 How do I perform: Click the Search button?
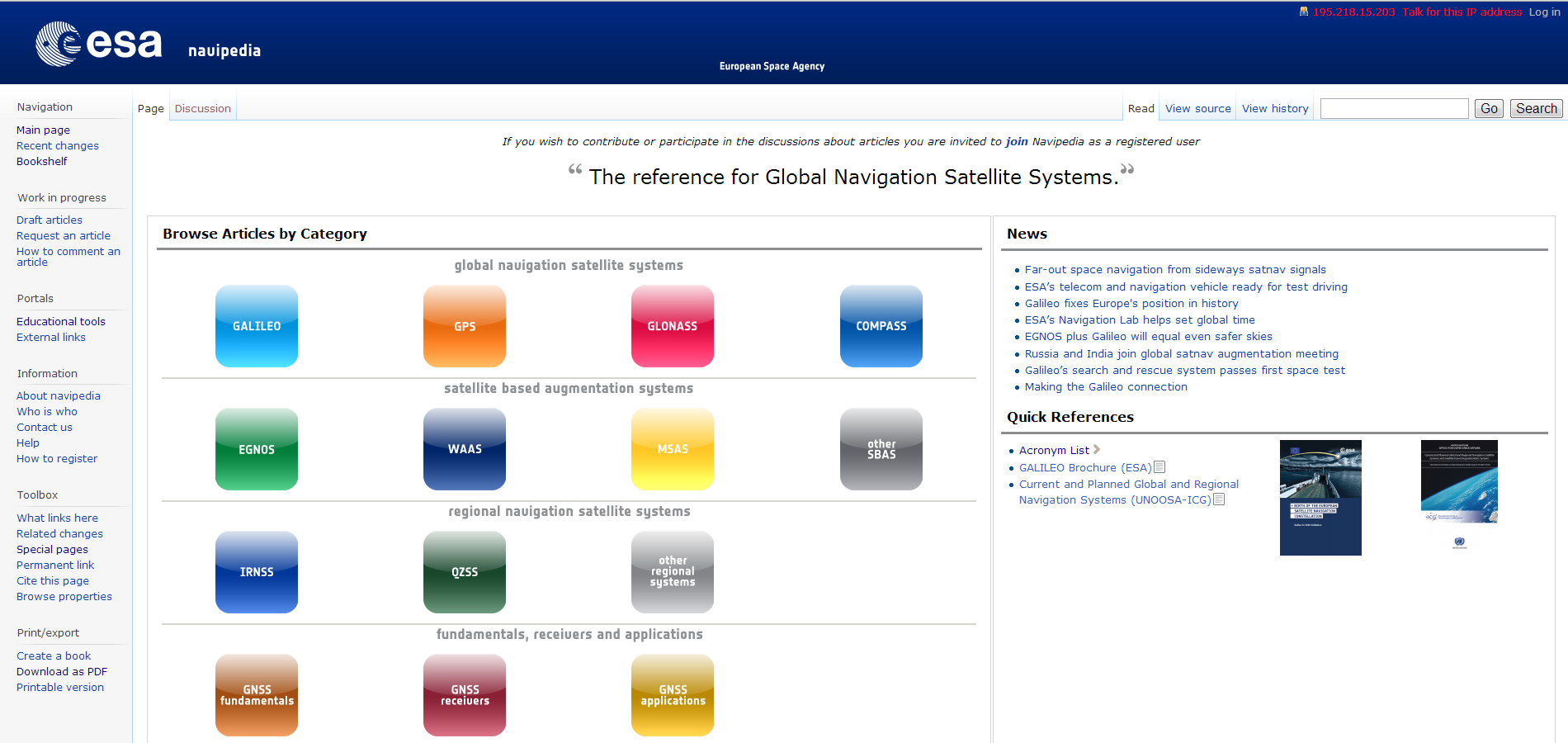1537,108
